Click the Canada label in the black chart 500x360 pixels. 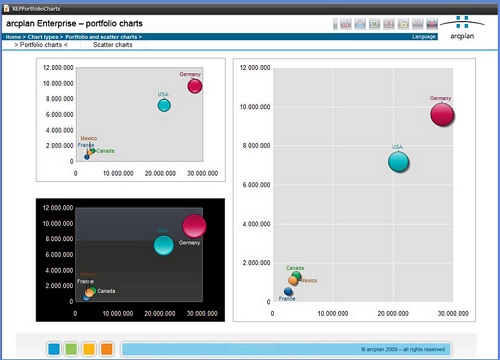(x=106, y=291)
